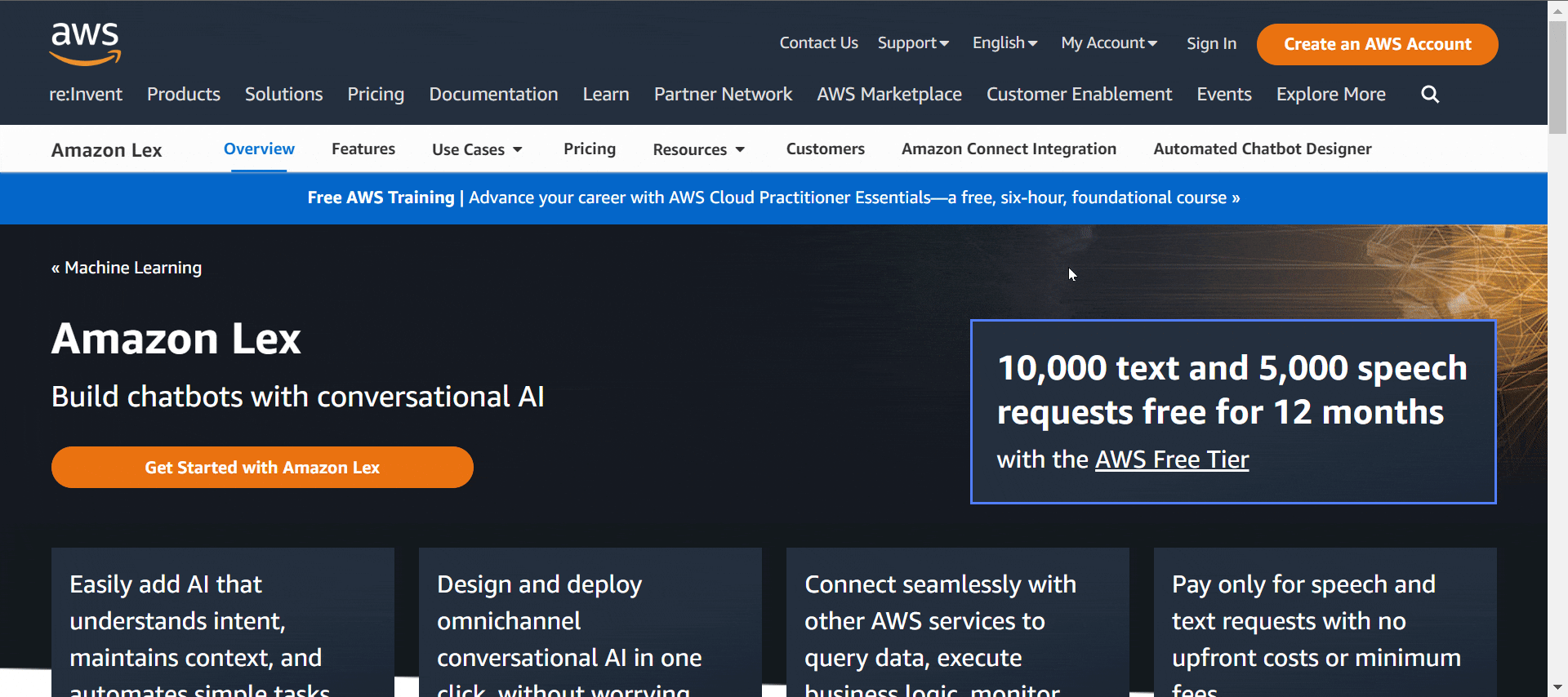The image size is (1568, 697).
Task: Open the Use Cases dropdown menu
Action: tap(477, 149)
